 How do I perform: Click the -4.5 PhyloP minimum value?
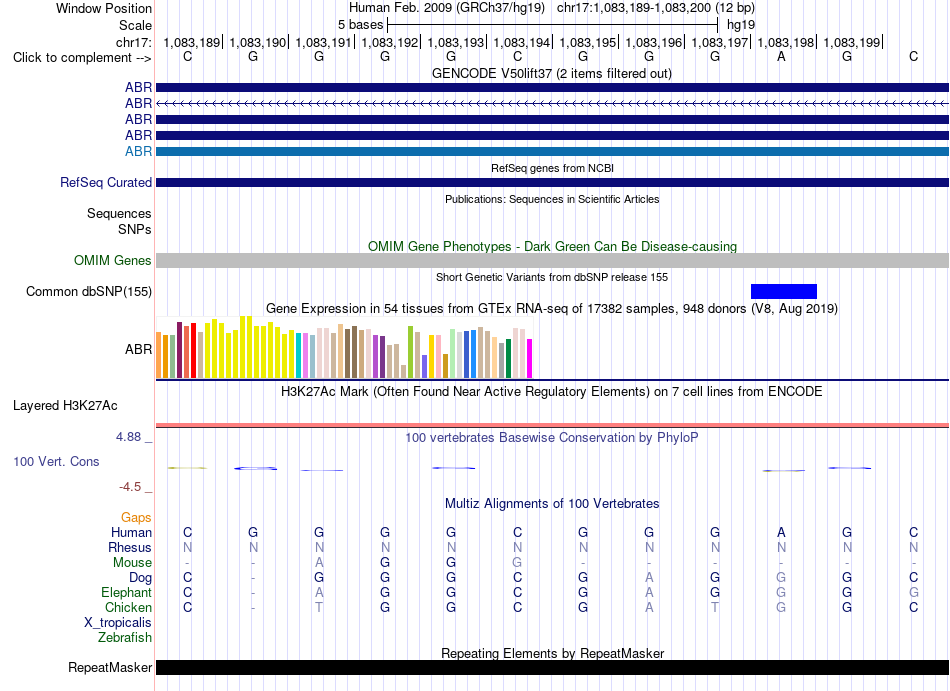(130, 487)
